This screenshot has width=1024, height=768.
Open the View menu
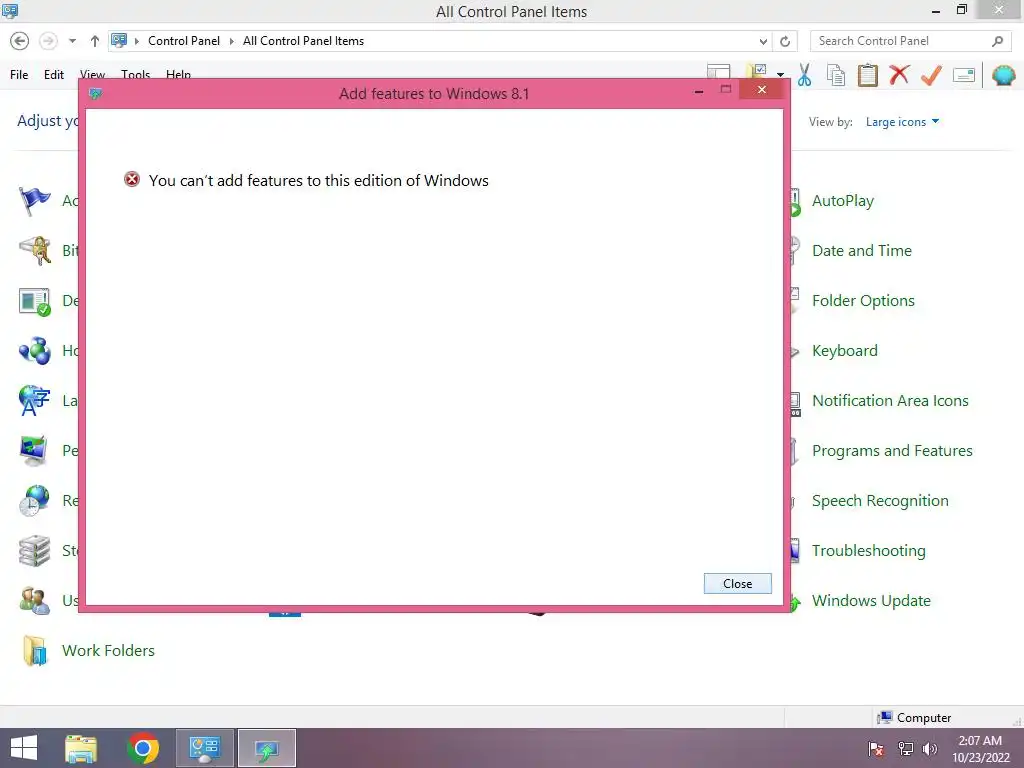pos(92,73)
